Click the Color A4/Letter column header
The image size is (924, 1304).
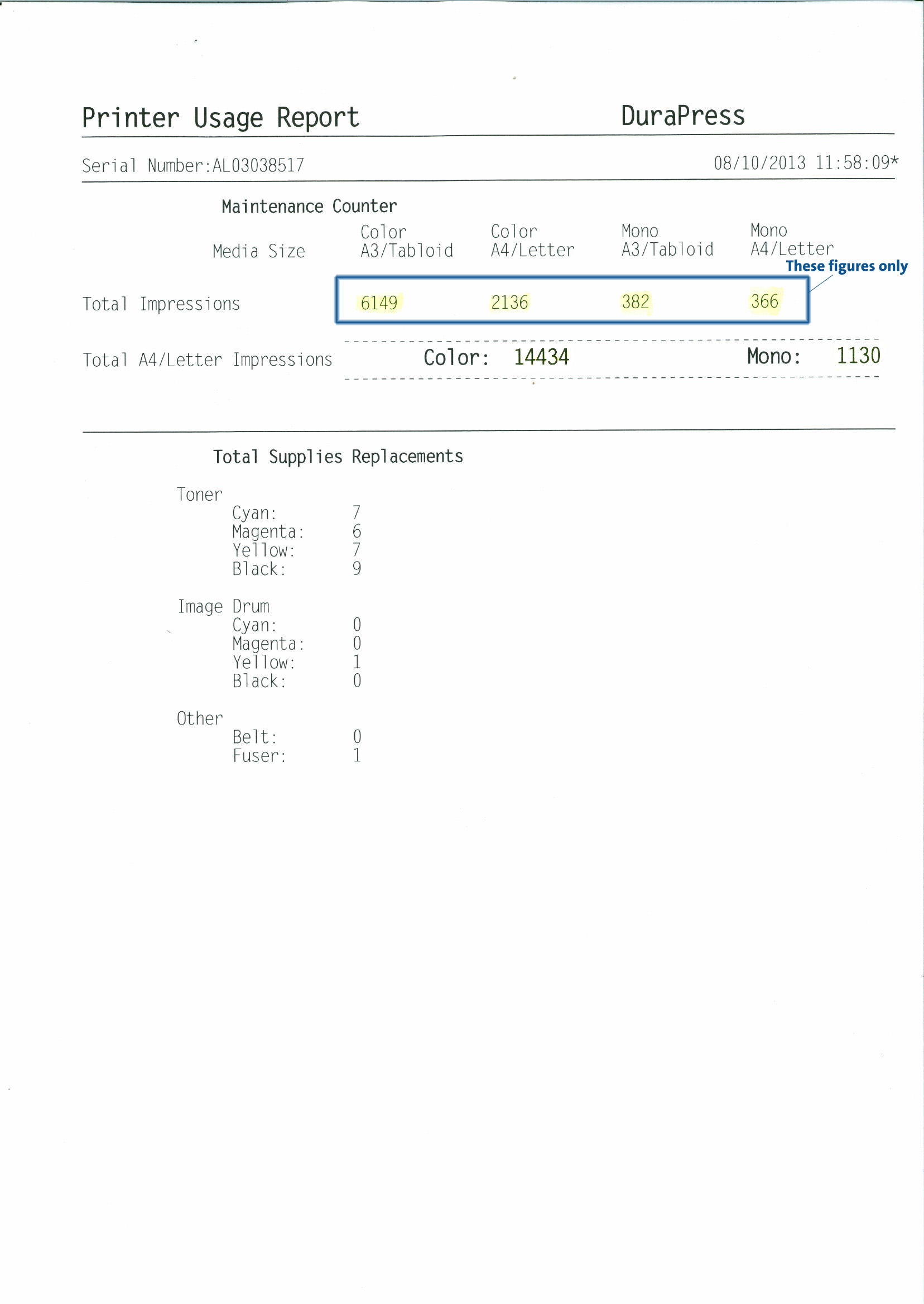point(532,241)
